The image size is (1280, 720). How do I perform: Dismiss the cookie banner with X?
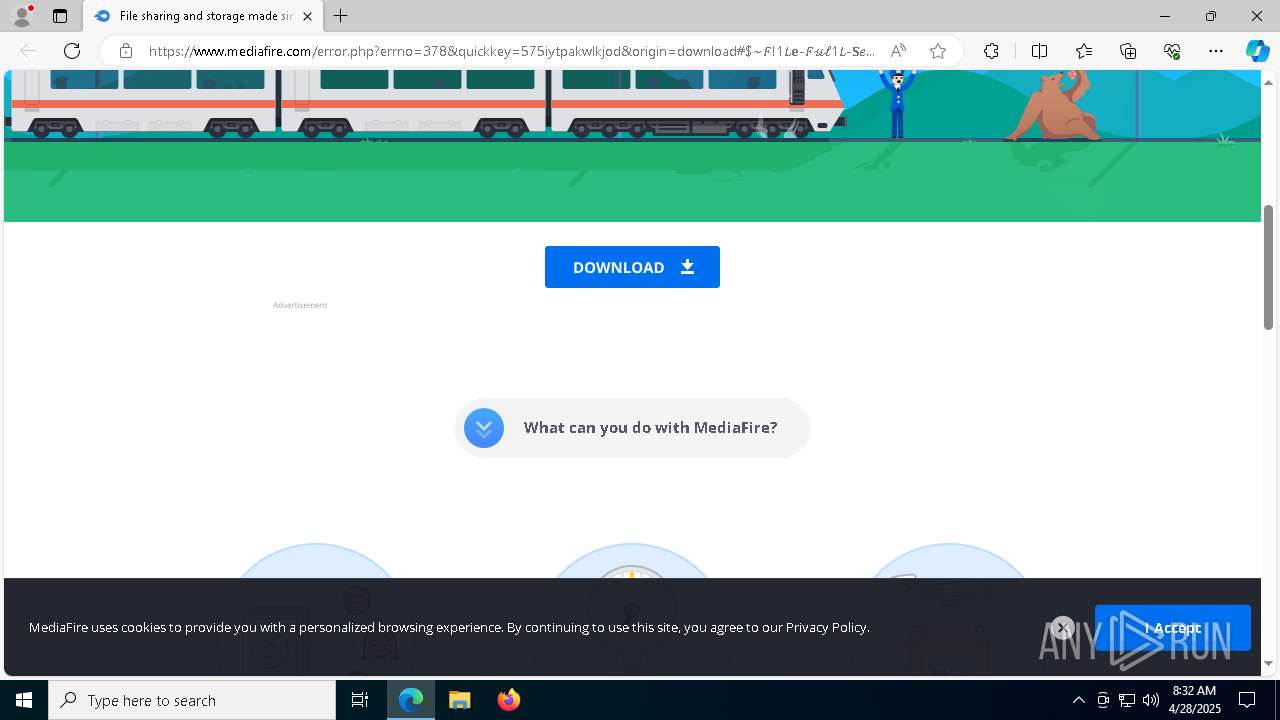click(1062, 628)
